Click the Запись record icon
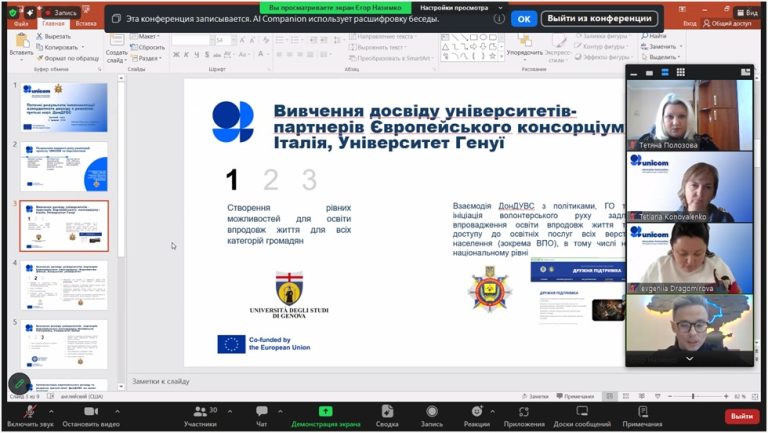Screen dimensions: 768x433 [432, 411]
